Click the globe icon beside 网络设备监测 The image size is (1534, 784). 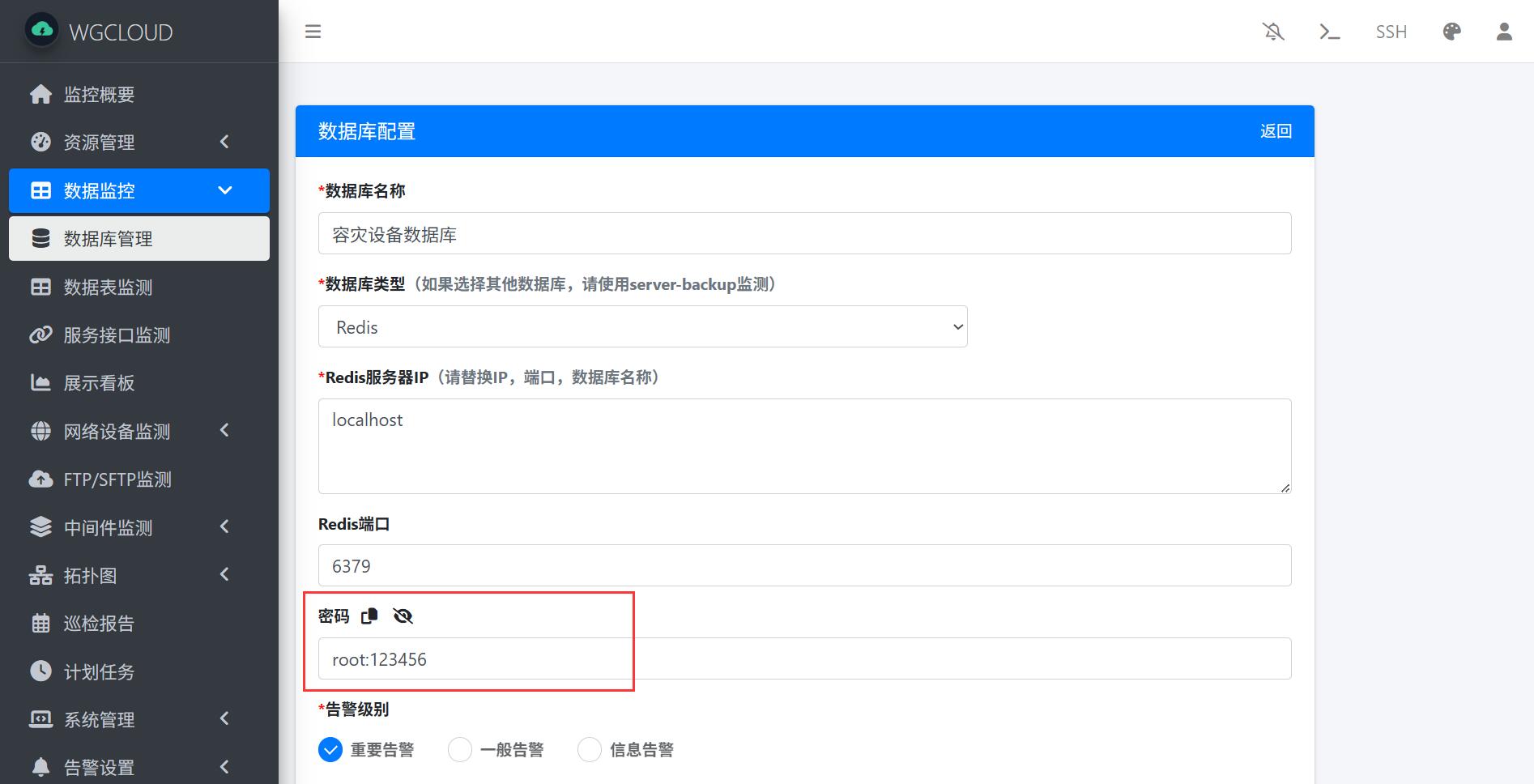(40, 431)
